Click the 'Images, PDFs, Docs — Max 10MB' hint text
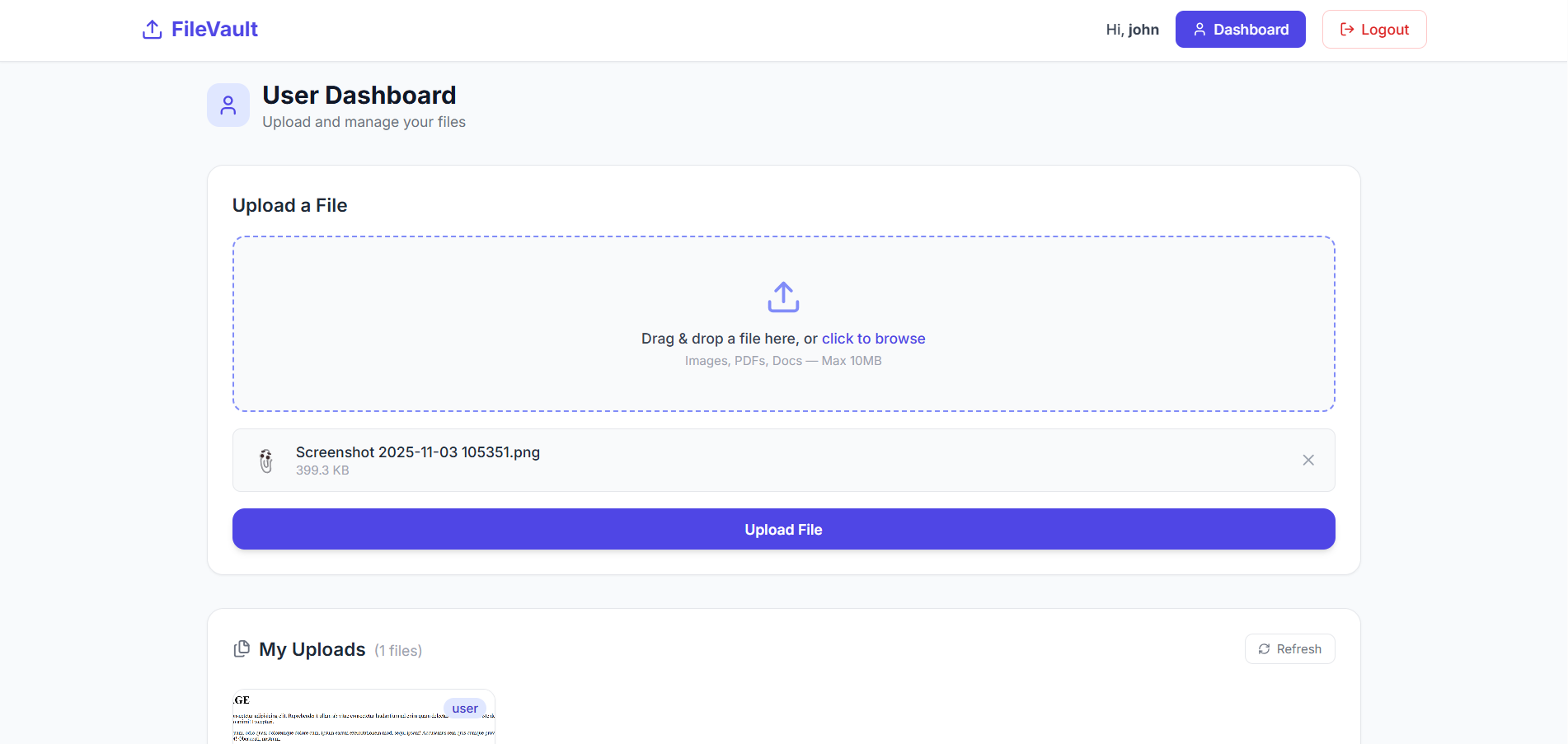 pyautogui.click(x=783, y=361)
